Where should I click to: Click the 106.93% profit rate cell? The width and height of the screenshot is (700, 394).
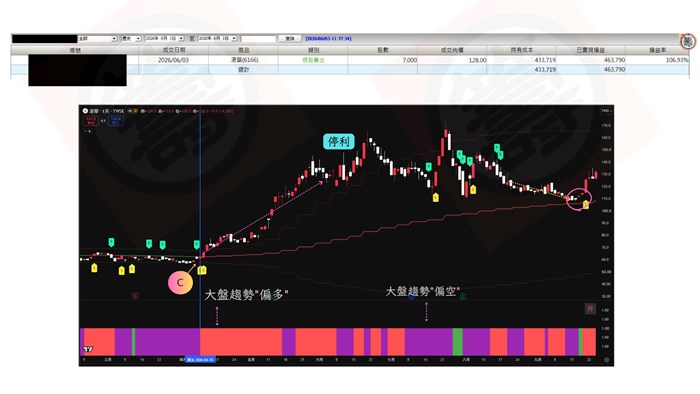[x=657, y=60]
